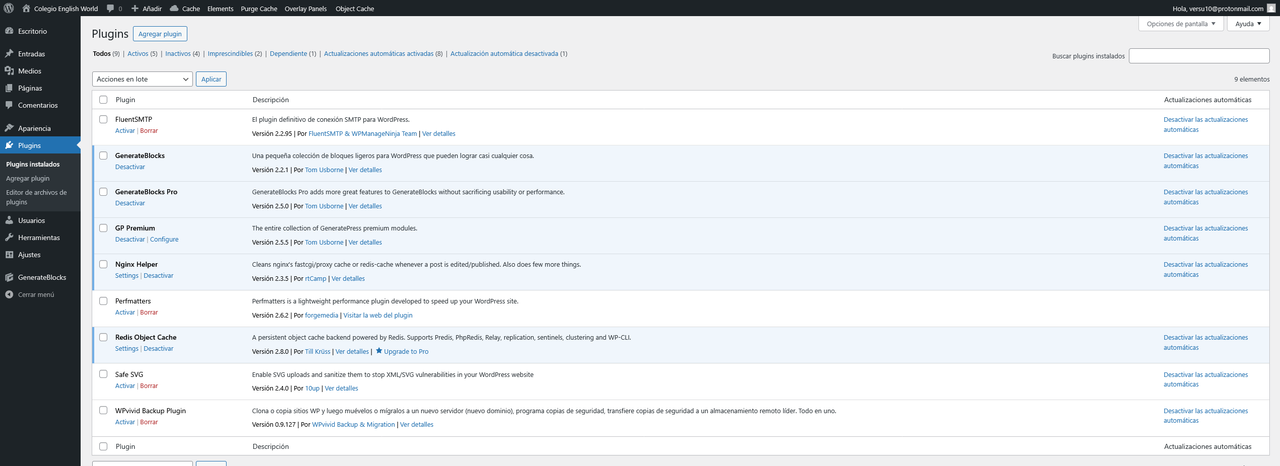Click the Entradas pin icon
1280x466 pixels.
(9, 53)
